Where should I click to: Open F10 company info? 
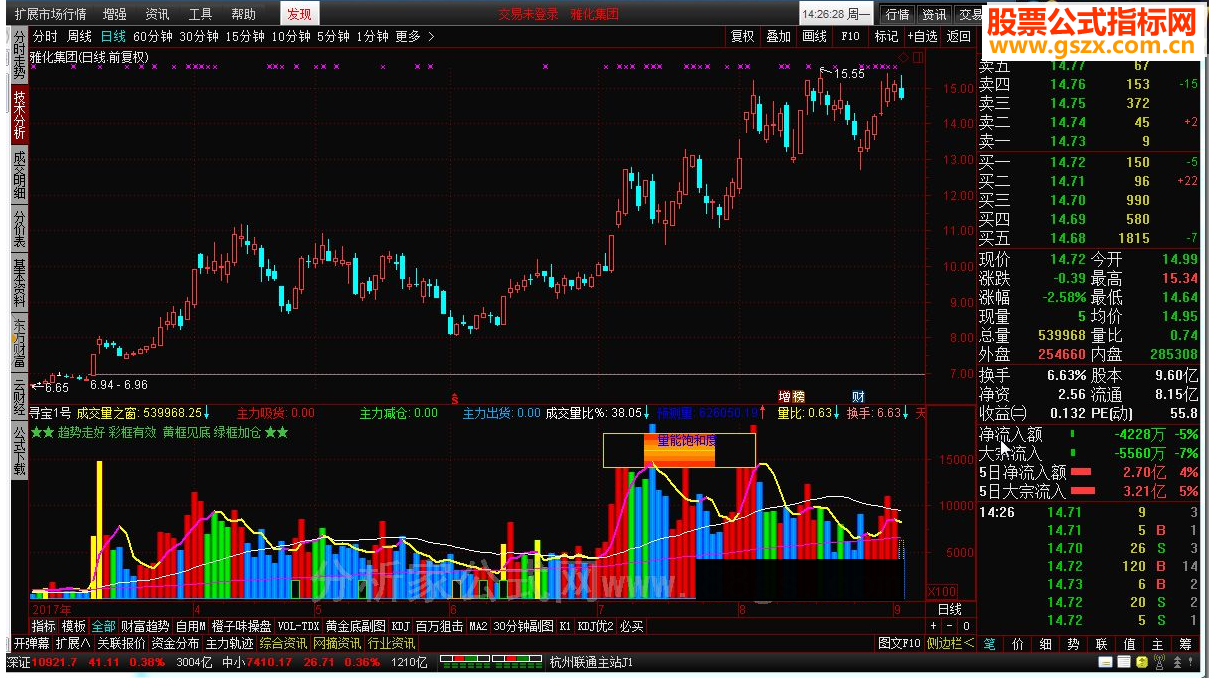point(850,37)
